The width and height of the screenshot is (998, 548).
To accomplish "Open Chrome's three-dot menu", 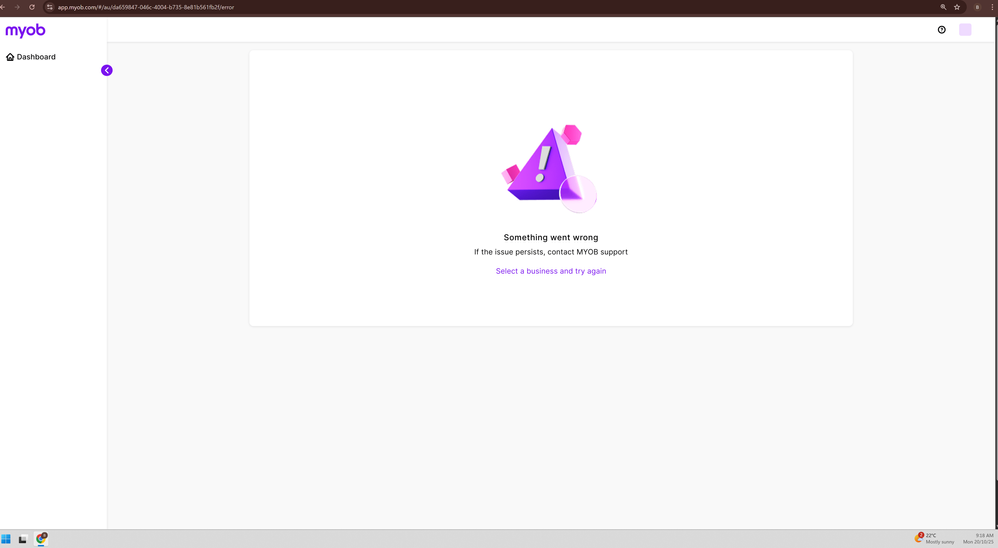I will [992, 7].
